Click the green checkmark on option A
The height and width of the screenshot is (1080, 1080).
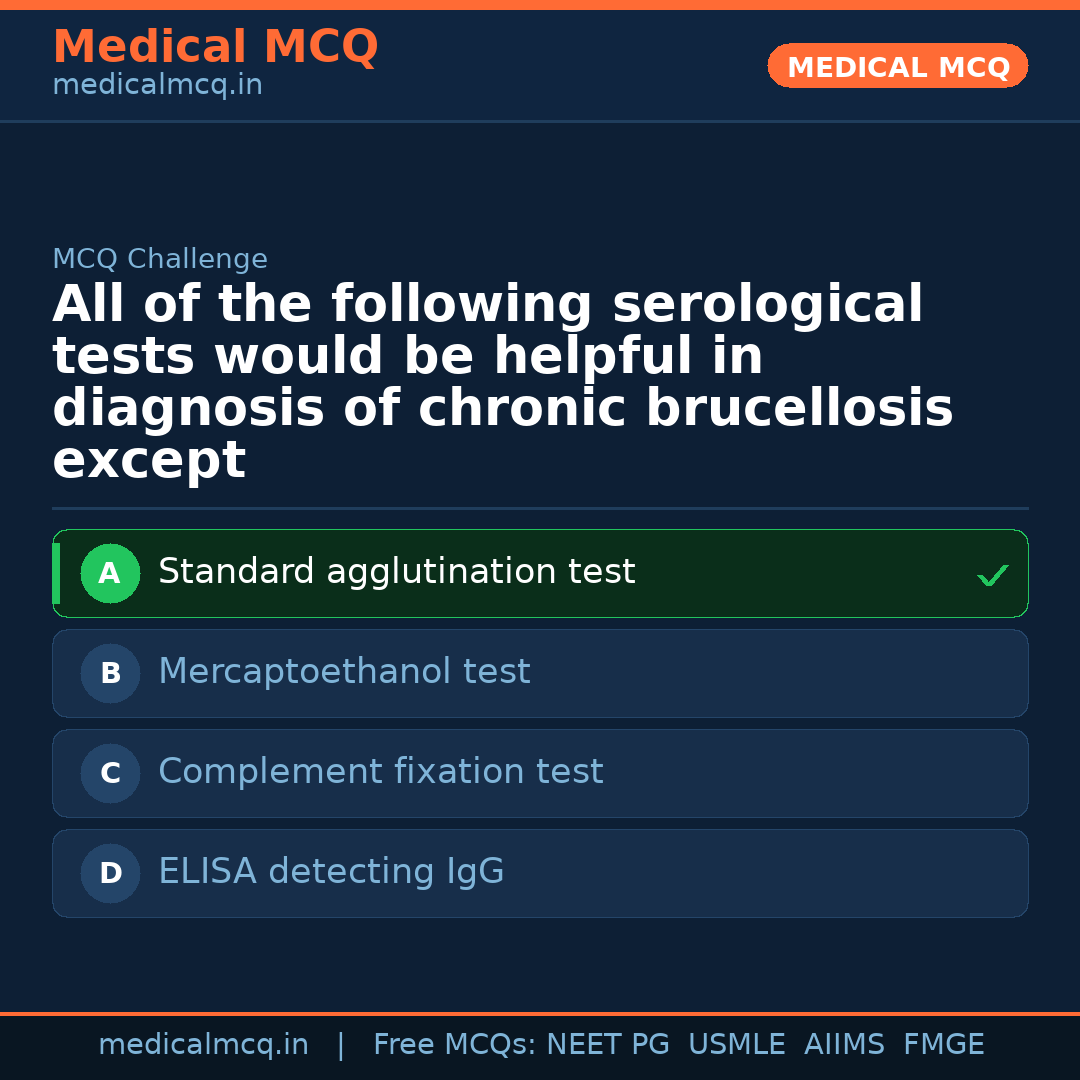click(x=992, y=575)
